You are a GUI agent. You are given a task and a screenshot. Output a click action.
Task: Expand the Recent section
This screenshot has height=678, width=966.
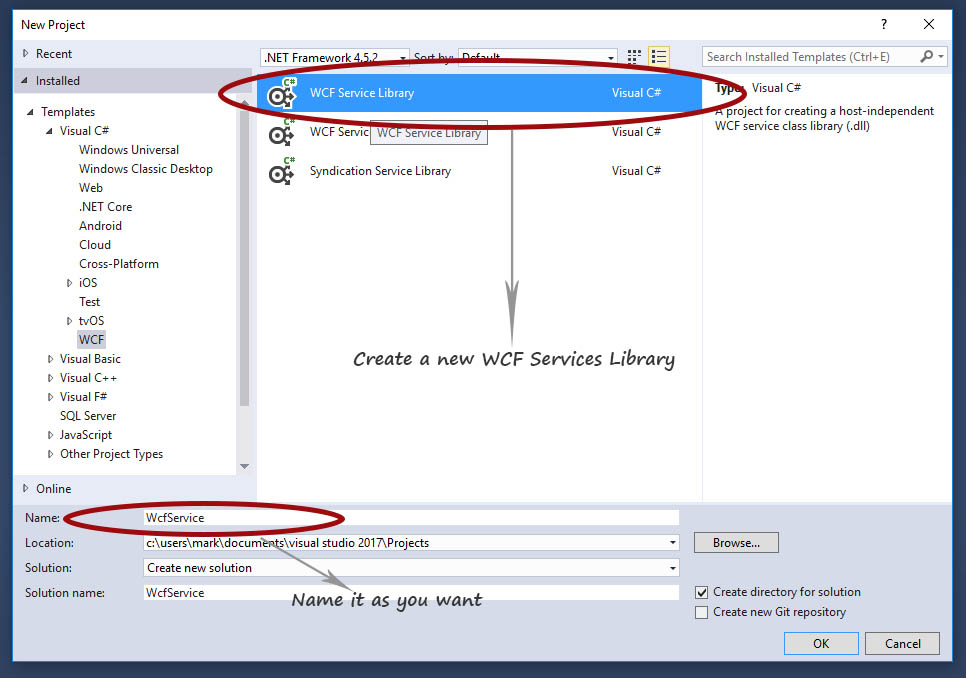point(25,54)
